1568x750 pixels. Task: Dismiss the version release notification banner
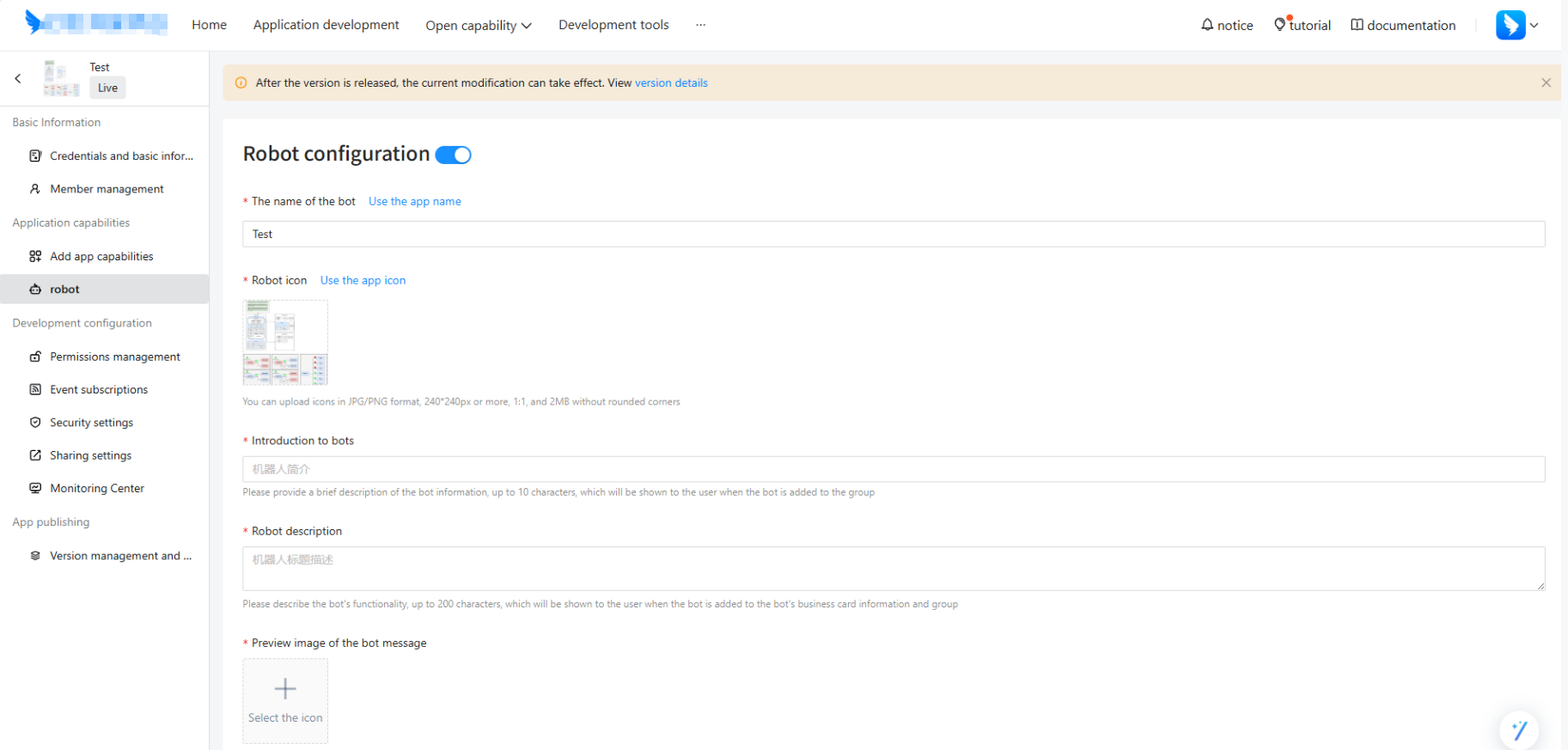click(x=1546, y=83)
